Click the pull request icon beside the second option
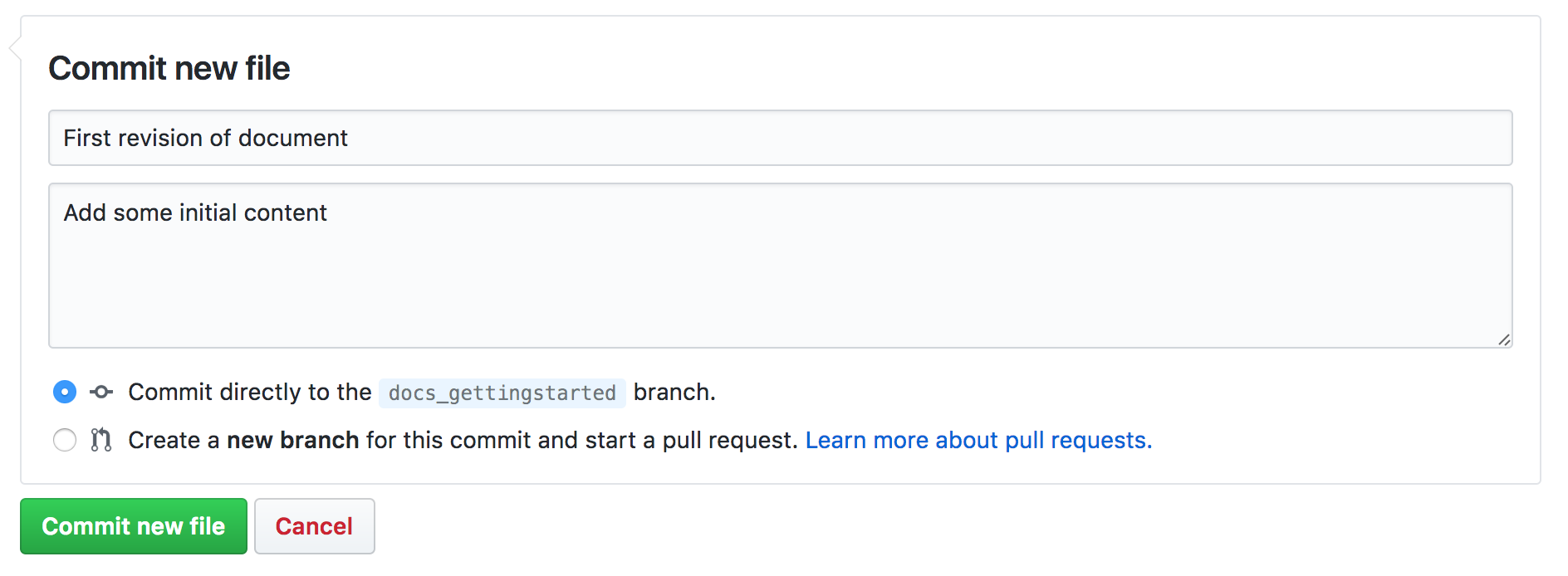This screenshot has height=576, width=1568. click(x=101, y=440)
